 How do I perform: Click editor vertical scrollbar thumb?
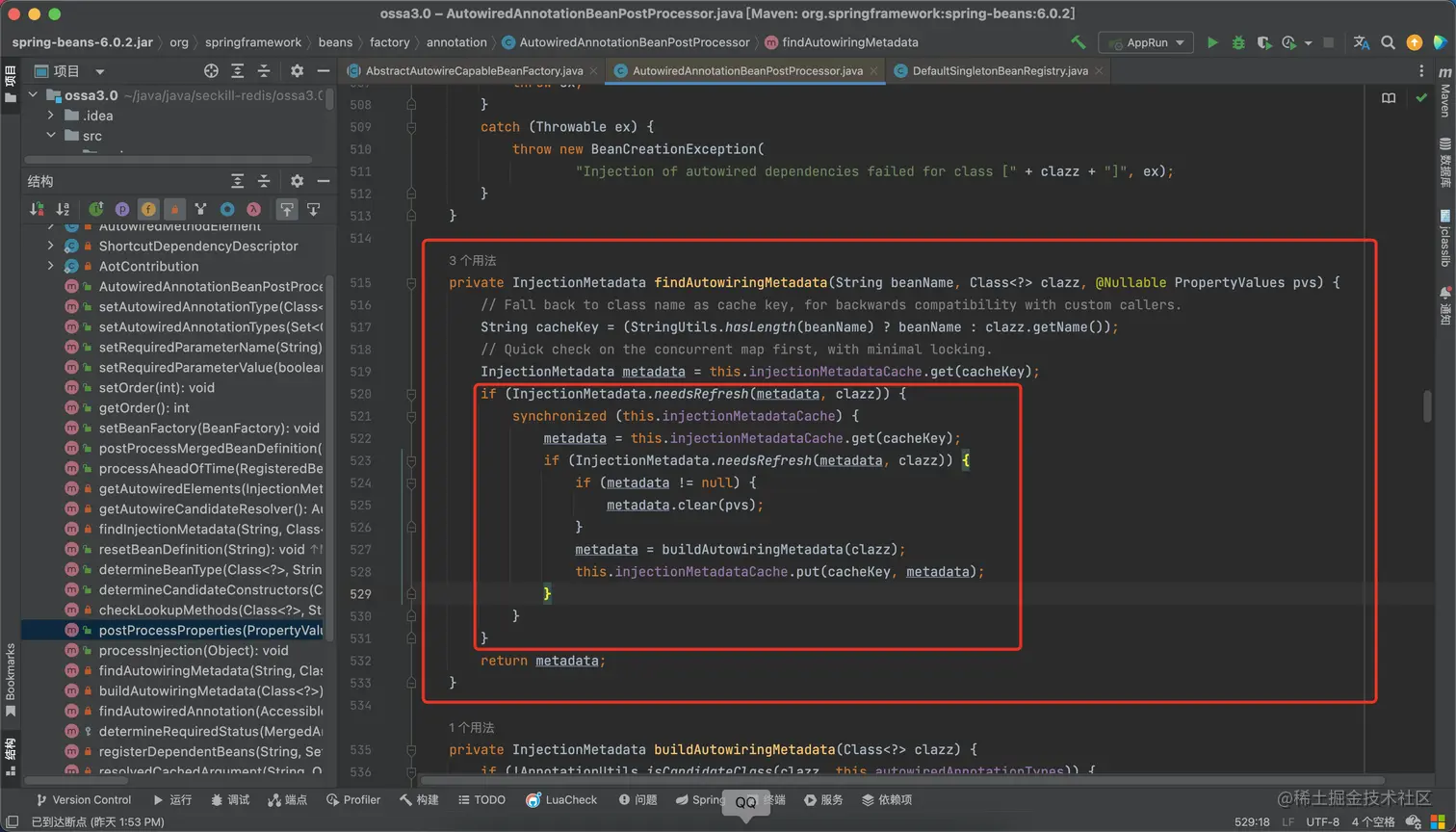click(1427, 405)
